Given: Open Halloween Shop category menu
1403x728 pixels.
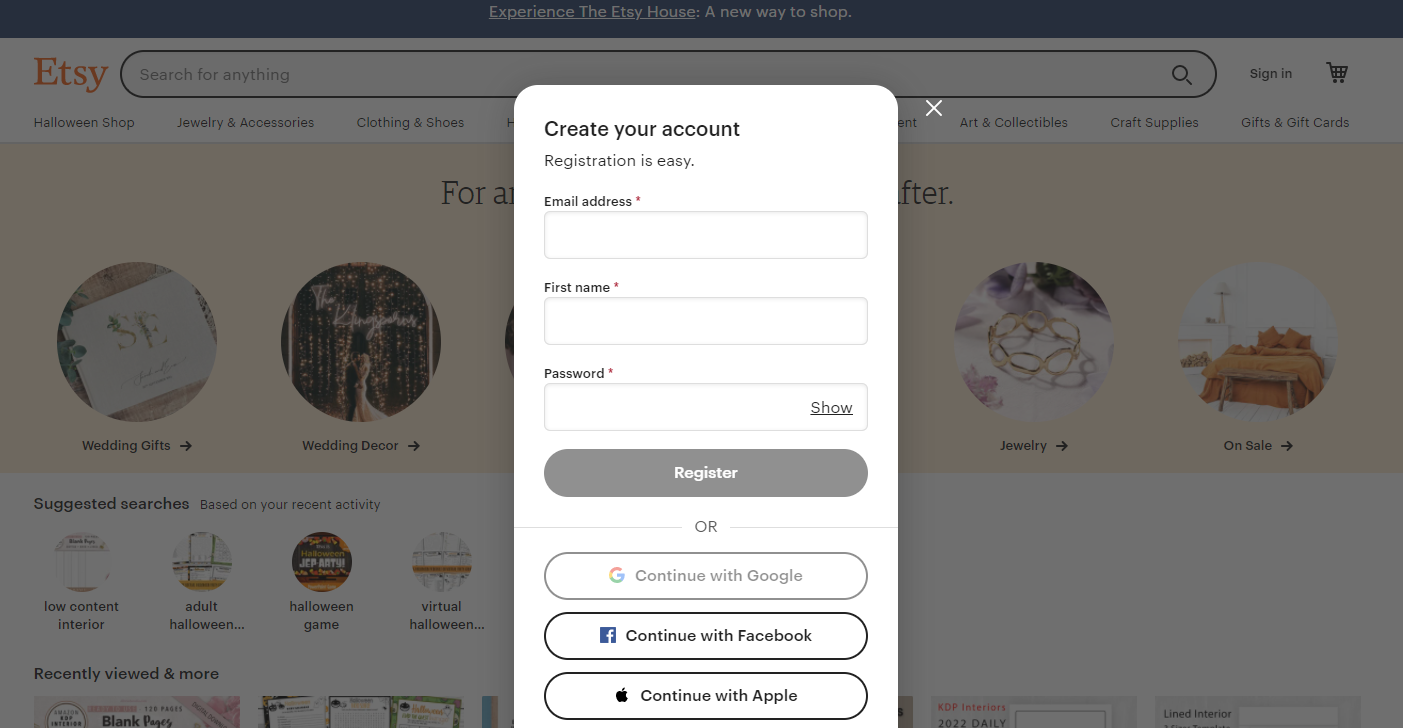Looking at the screenshot, I should [x=84, y=122].
